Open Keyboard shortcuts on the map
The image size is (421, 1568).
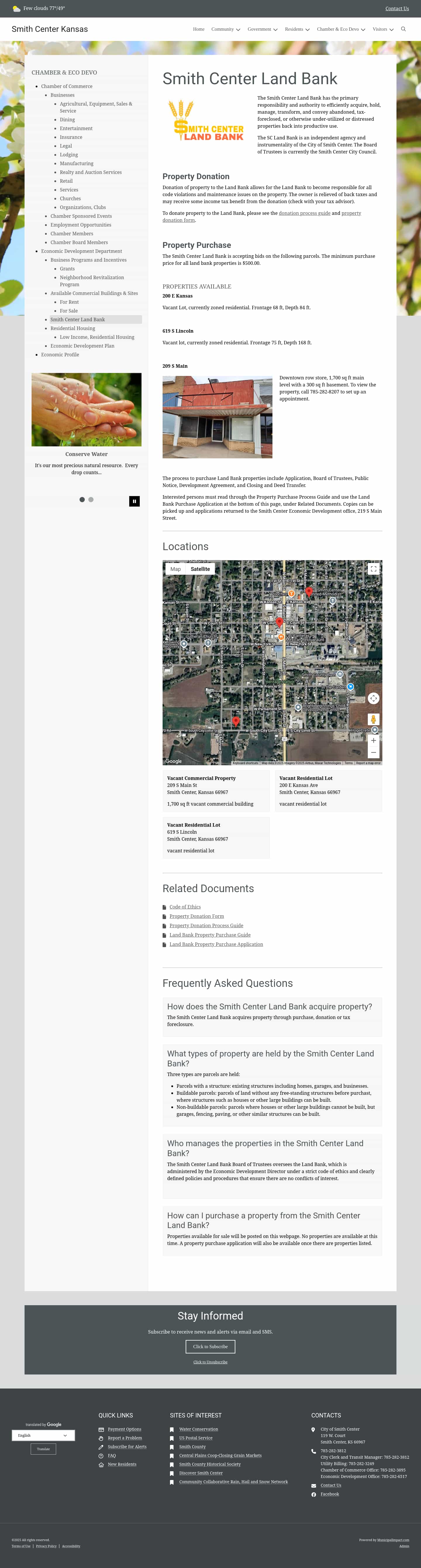click(245, 763)
